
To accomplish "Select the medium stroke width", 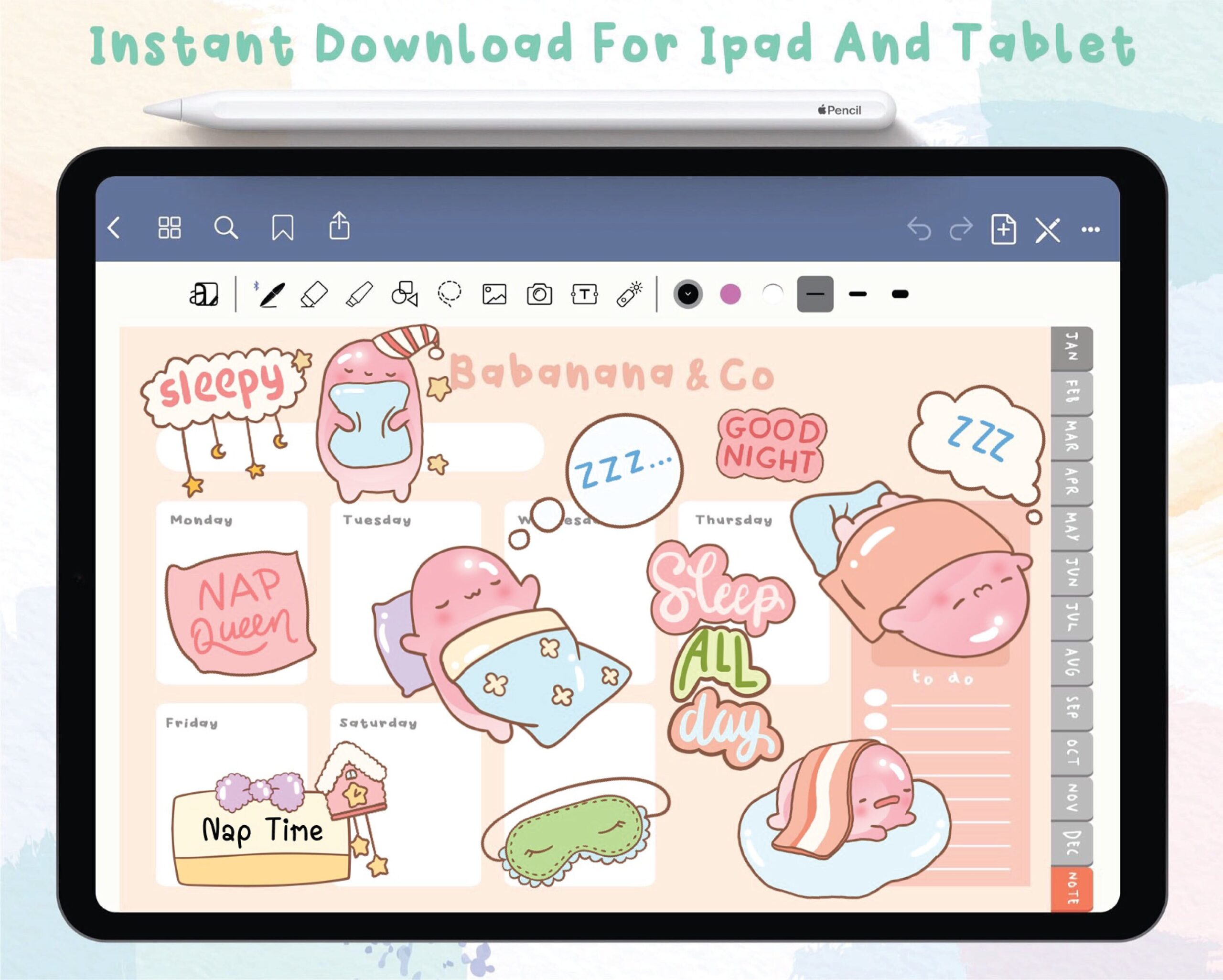I will [x=858, y=294].
